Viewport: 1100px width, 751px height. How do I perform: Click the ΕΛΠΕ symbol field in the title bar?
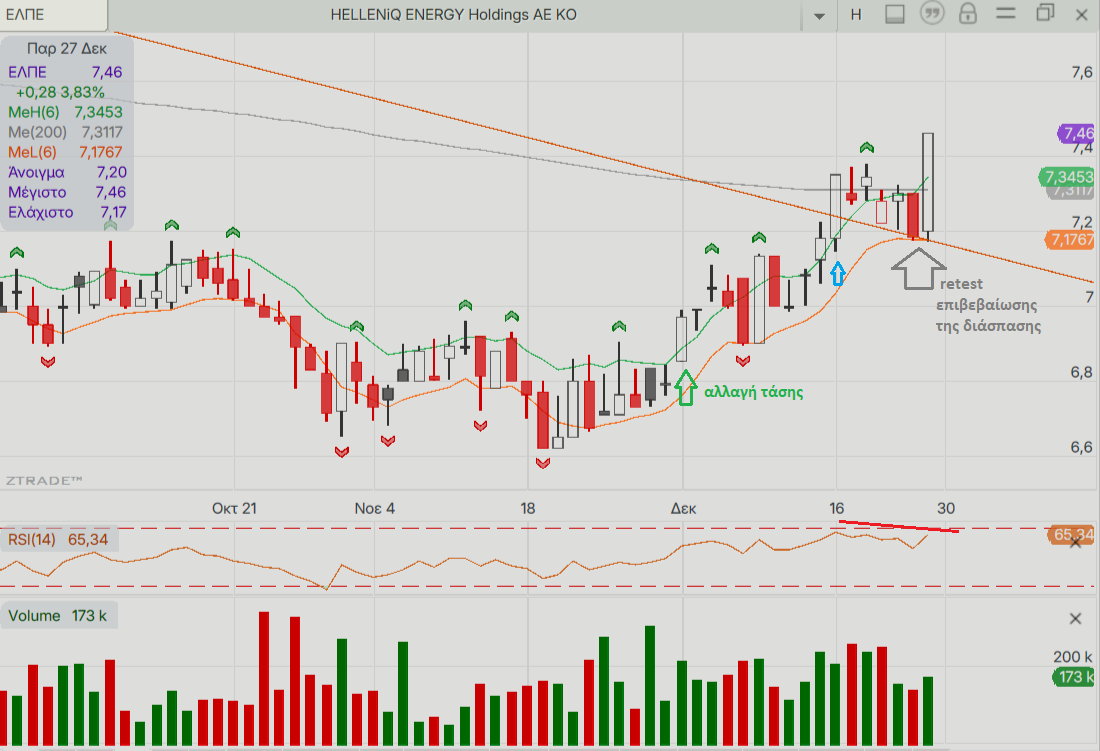pos(53,15)
